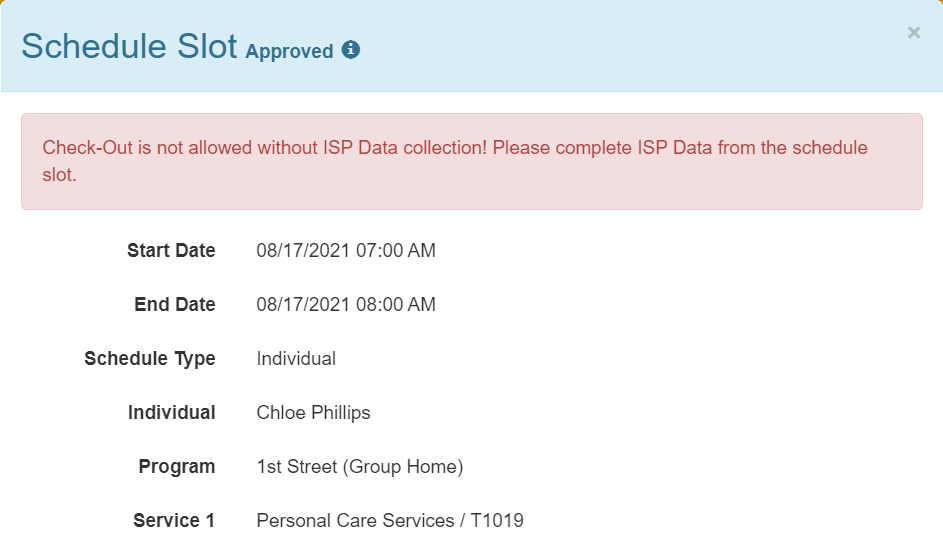This screenshot has height=551, width=943.
Task: Close the Schedule Slot dialog
Action: click(x=914, y=32)
